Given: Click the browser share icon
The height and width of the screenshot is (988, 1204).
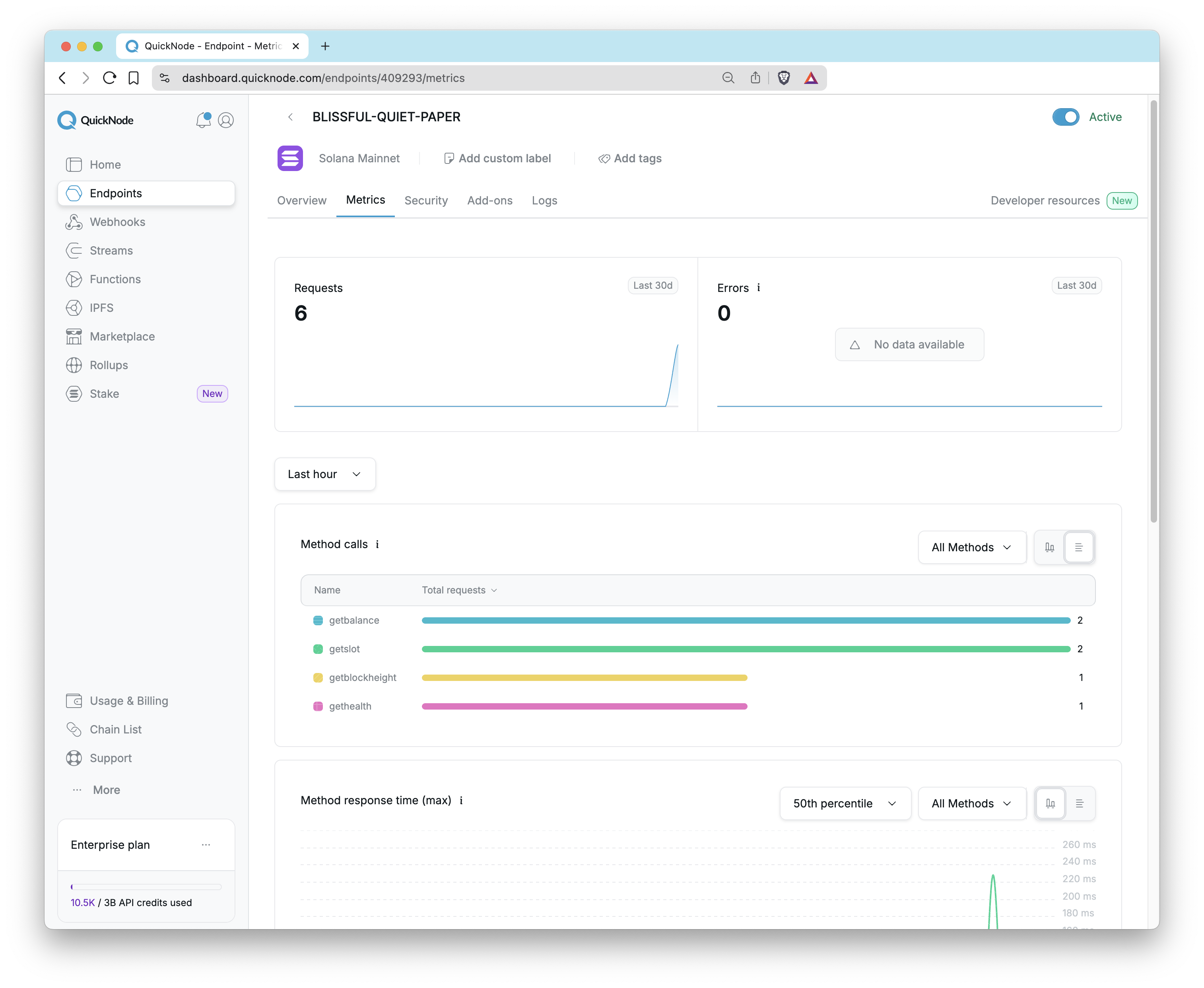Looking at the screenshot, I should pyautogui.click(x=755, y=78).
